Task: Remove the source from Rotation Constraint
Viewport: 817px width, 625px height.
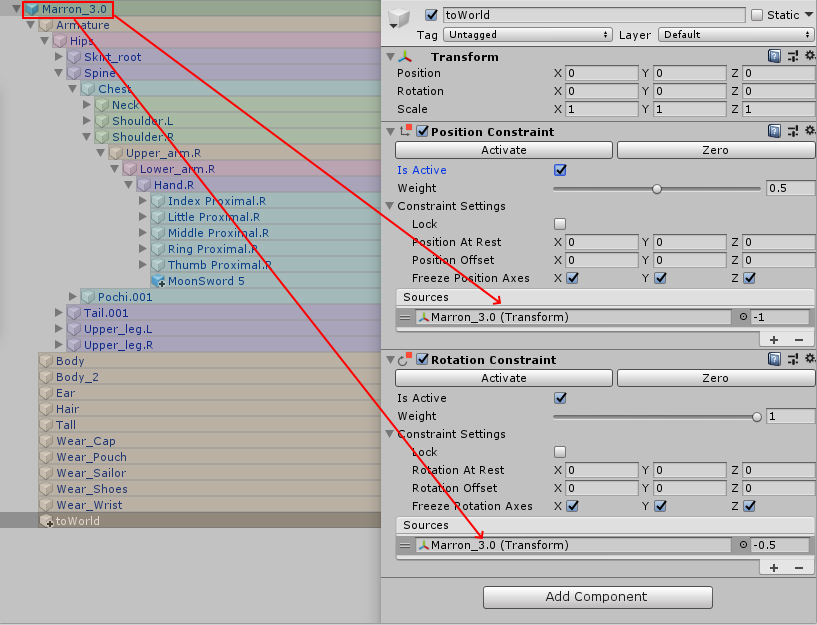Action: [x=799, y=568]
